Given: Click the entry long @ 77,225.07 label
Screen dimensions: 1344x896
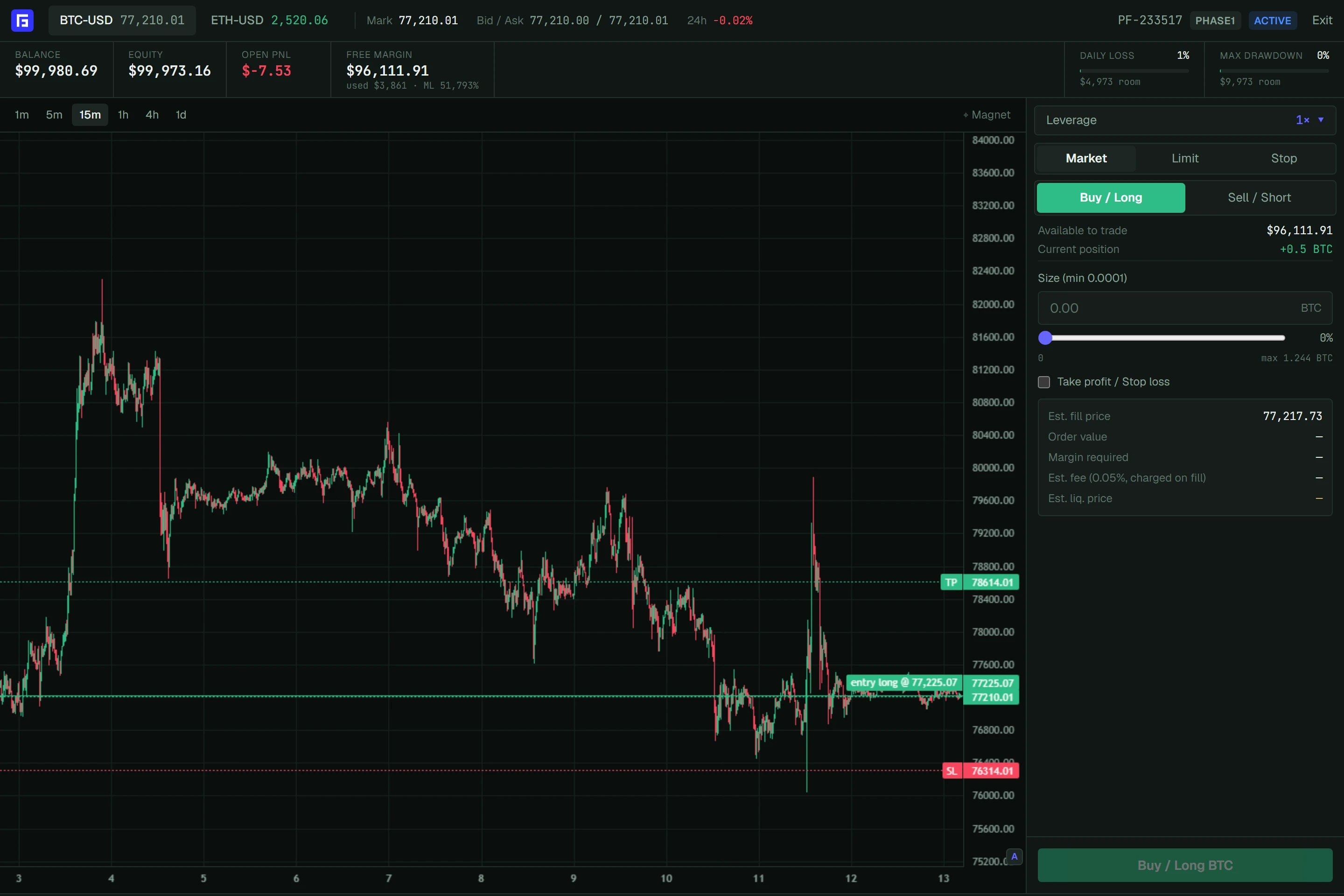Looking at the screenshot, I should tap(903, 682).
